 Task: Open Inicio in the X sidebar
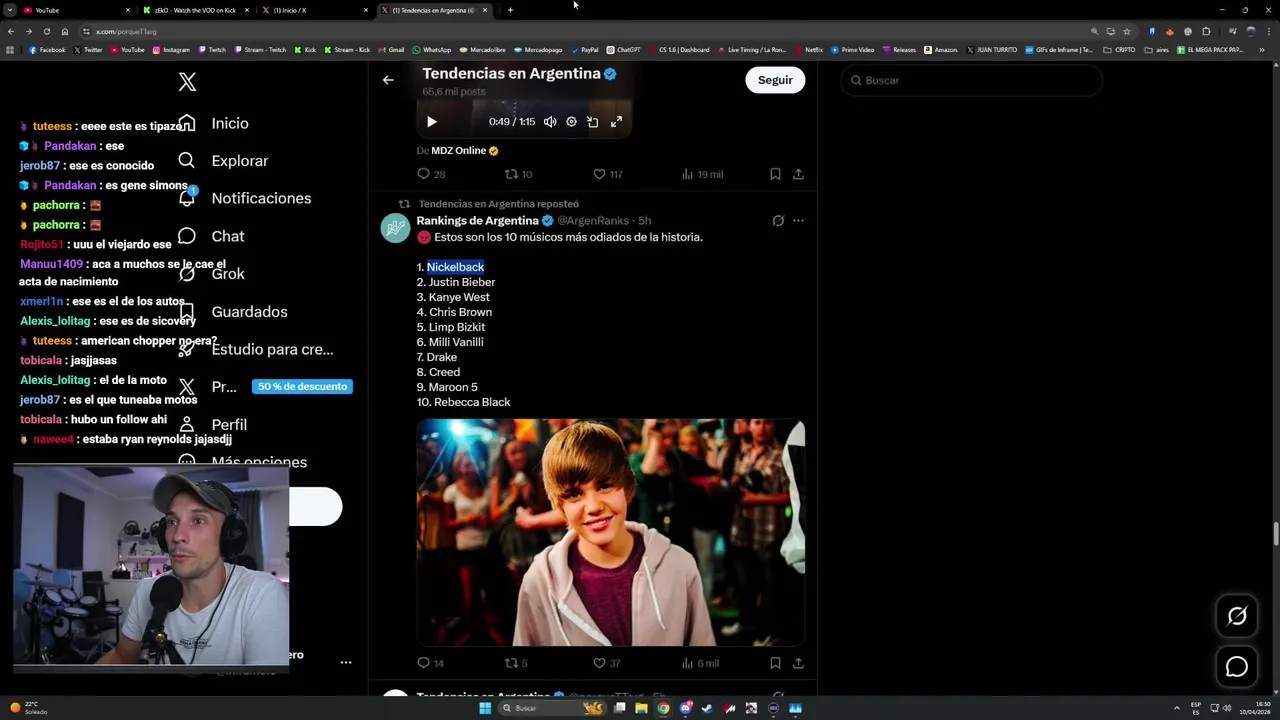click(213, 123)
